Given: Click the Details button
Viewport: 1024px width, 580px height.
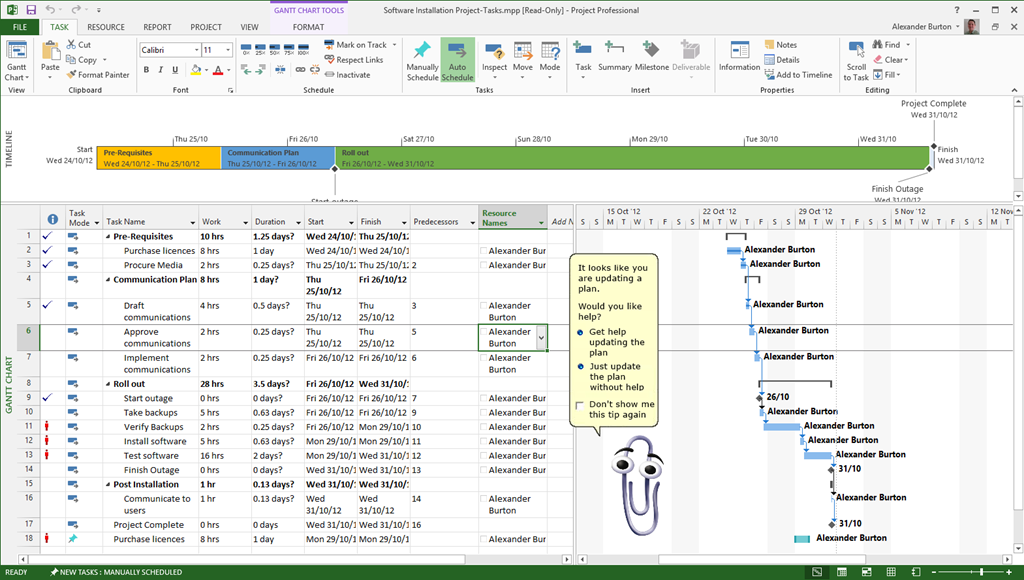Looking at the screenshot, I should [782, 59].
